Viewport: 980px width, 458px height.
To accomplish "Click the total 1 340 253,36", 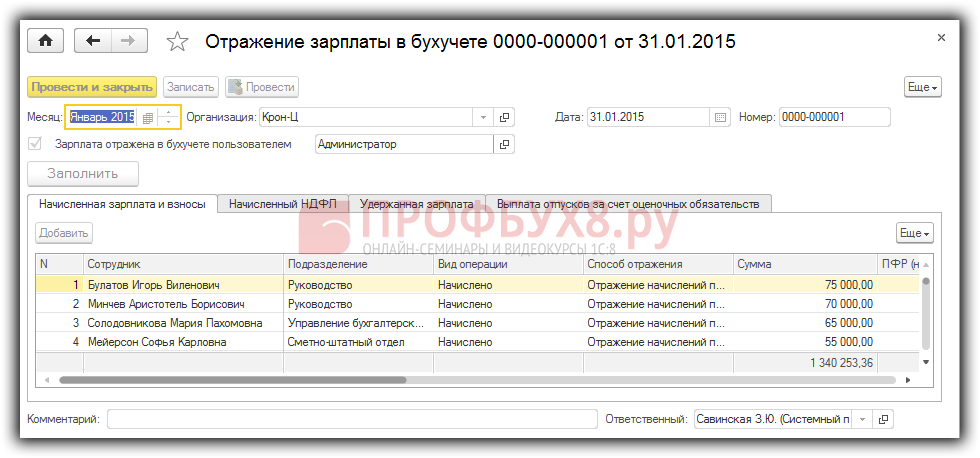I will pos(805,362).
